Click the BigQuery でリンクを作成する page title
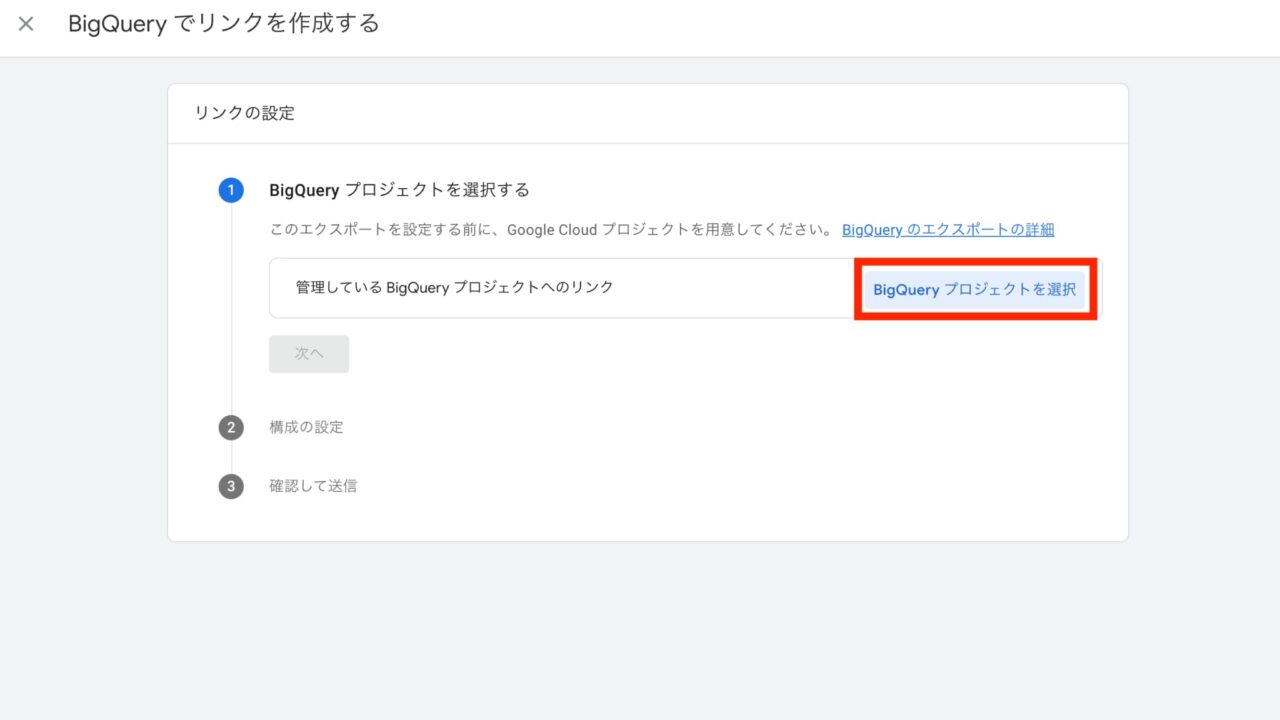Viewport: 1280px width, 720px height. 224,24
